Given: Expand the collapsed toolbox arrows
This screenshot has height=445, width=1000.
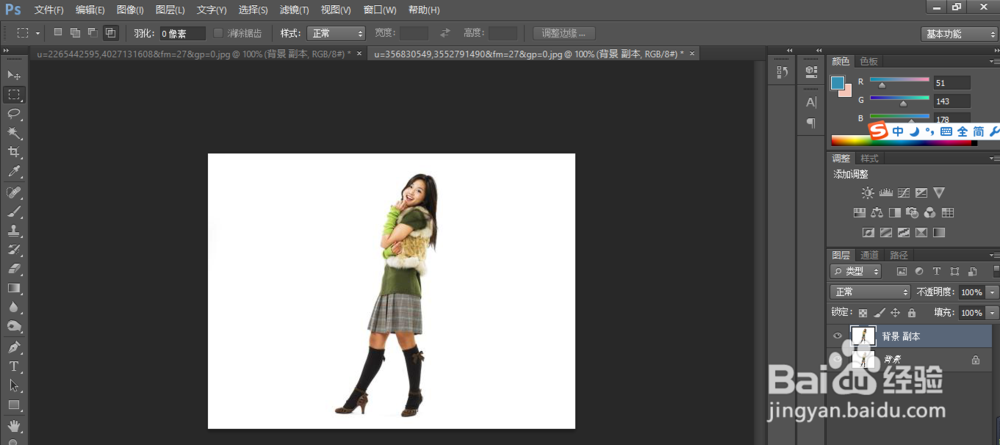Looking at the screenshot, I should pos(6,50).
